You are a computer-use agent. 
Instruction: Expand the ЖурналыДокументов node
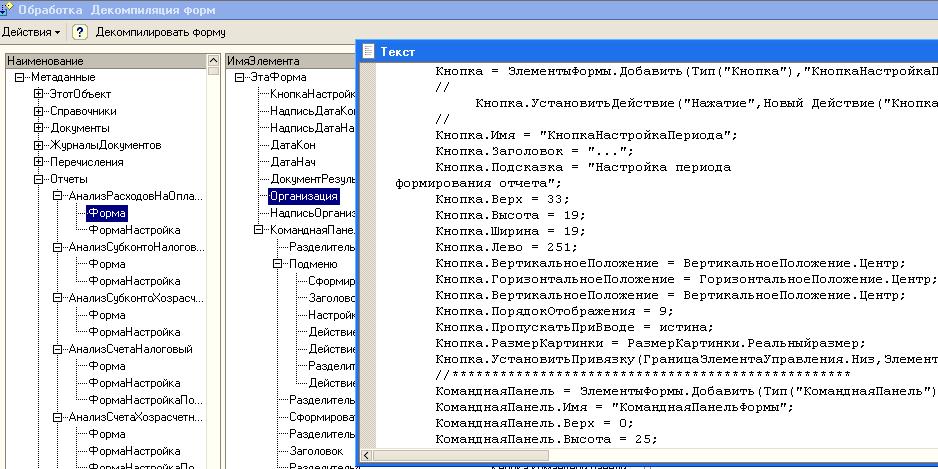(39, 145)
